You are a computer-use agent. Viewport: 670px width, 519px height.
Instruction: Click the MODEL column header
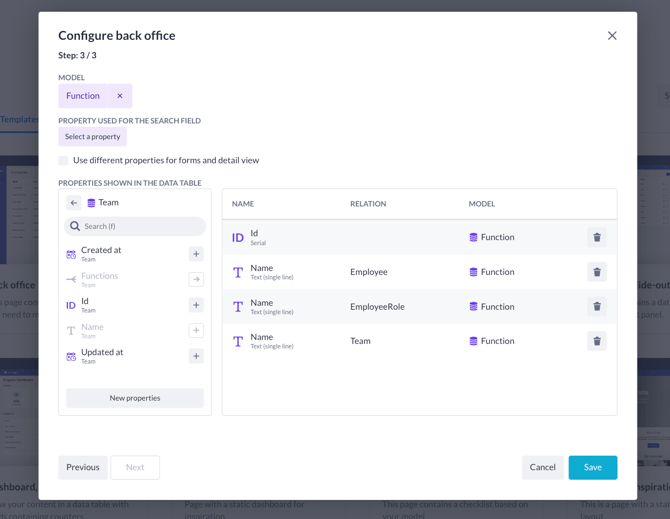tap(482, 204)
